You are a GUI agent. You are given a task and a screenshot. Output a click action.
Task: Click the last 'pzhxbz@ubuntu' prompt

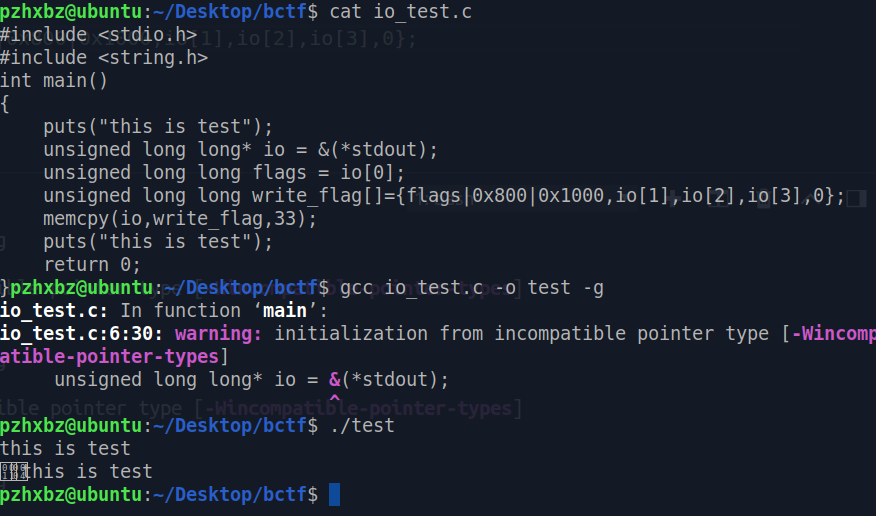click(71, 494)
